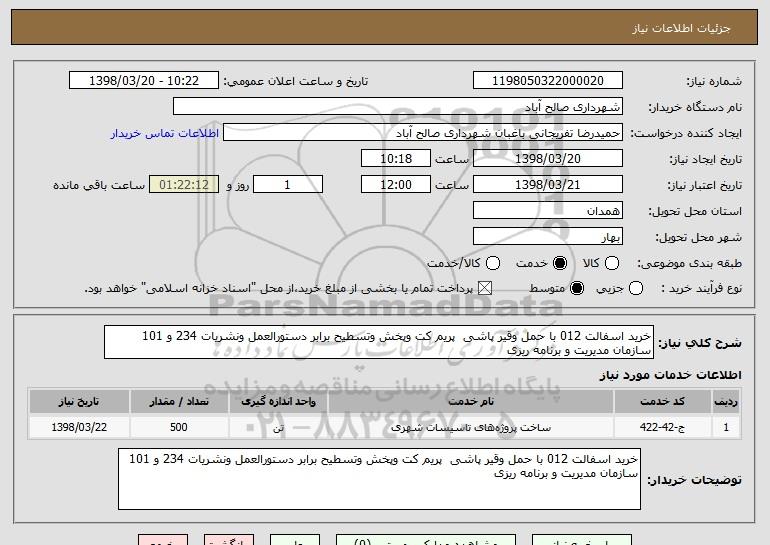Select the خدمت radio button
Image resolution: width=770 pixels, height=545 pixels.
[x=560, y=263]
